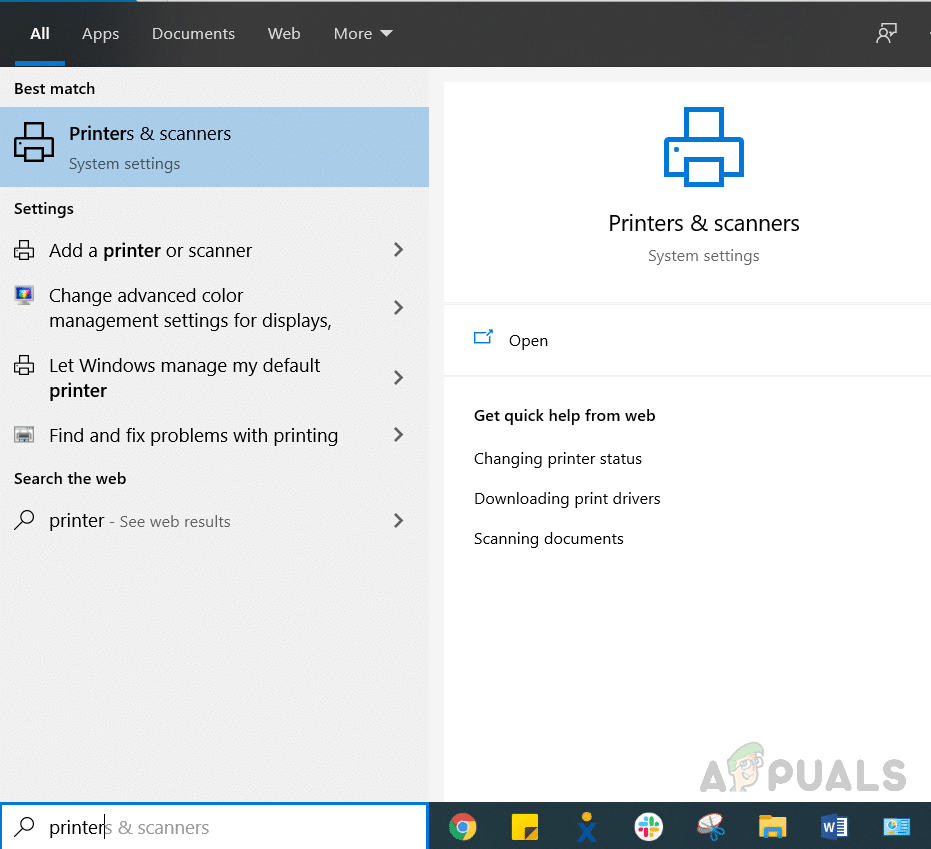Screen dimensions: 931x849
Task: Expand arrow for Add a printer or scanner
Action: 398,250
